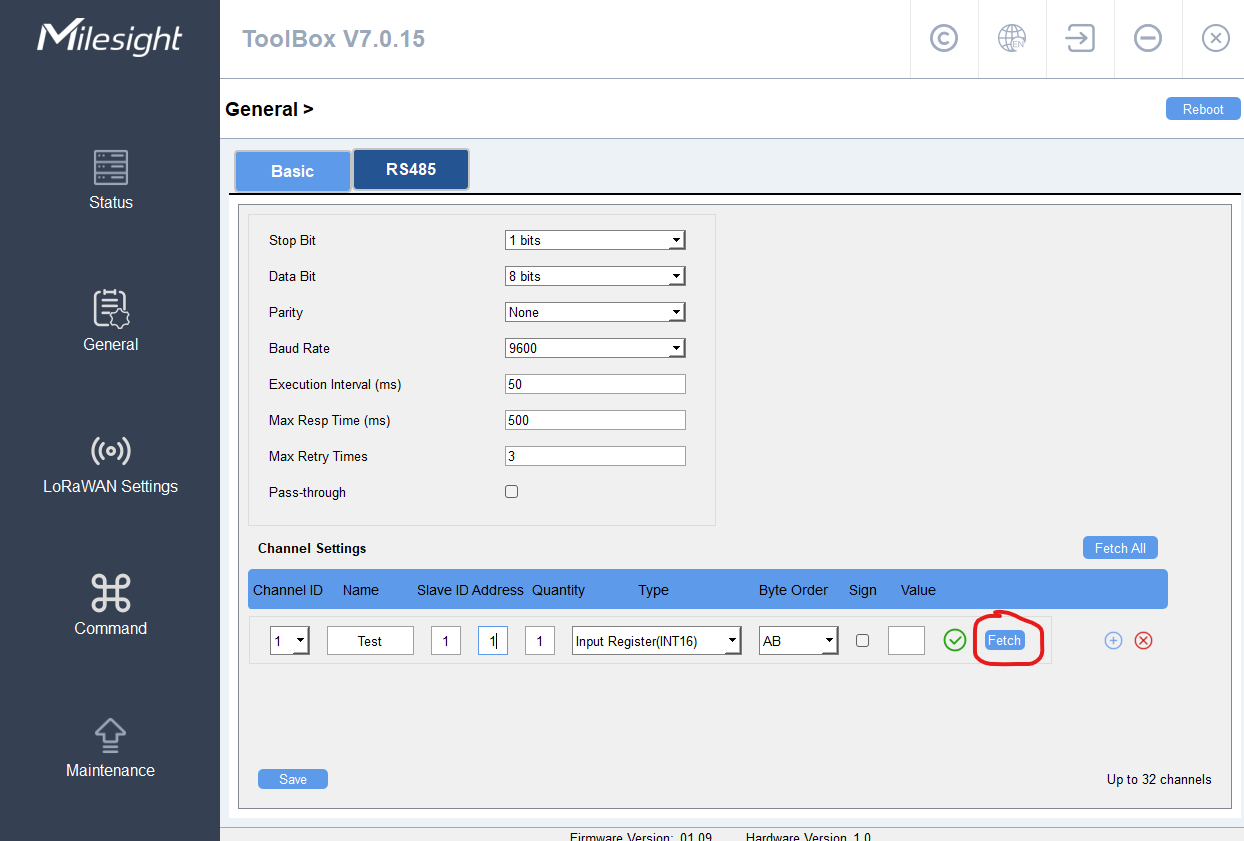Minimize the ToolBox window
The height and width of the screenshot is (841, 1244).
coord(1147,39)
